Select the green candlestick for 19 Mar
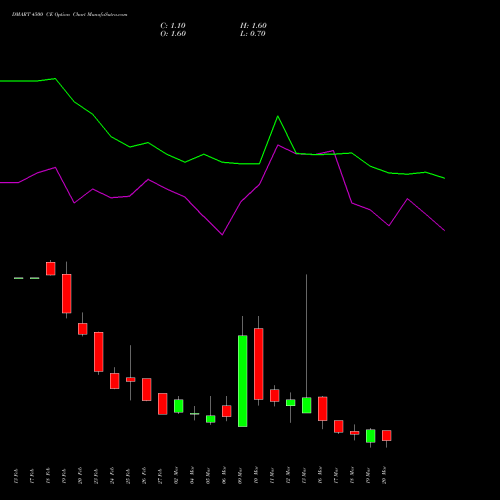Screen dimensions: 500x500 click(371, 436)
